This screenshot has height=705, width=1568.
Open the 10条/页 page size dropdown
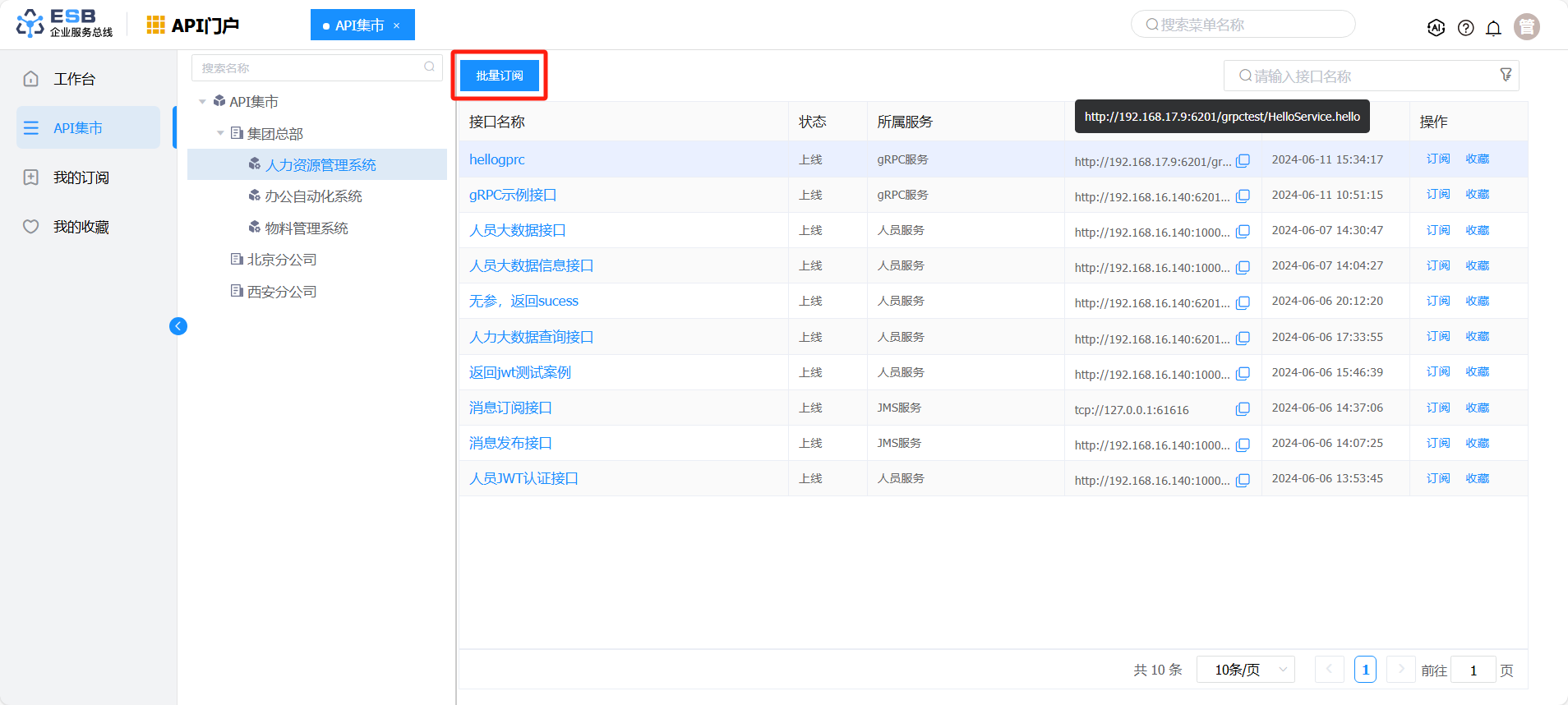pyautogui.click(x=1245, y=670)
